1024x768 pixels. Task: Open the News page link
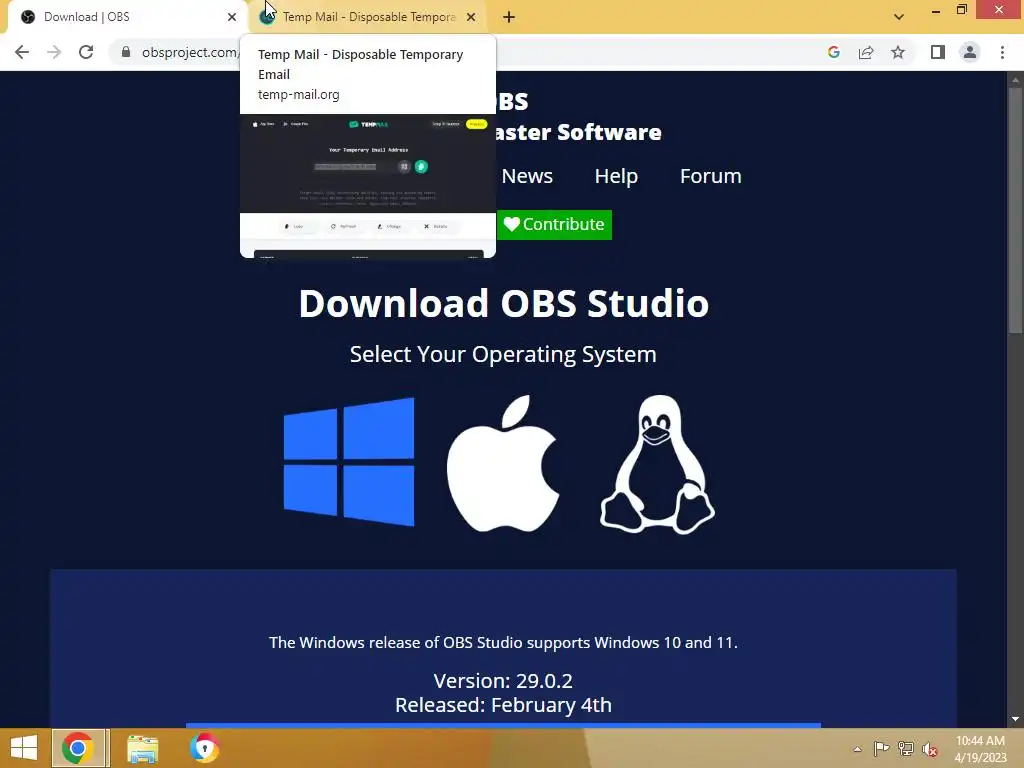click(x=527, y=176)
